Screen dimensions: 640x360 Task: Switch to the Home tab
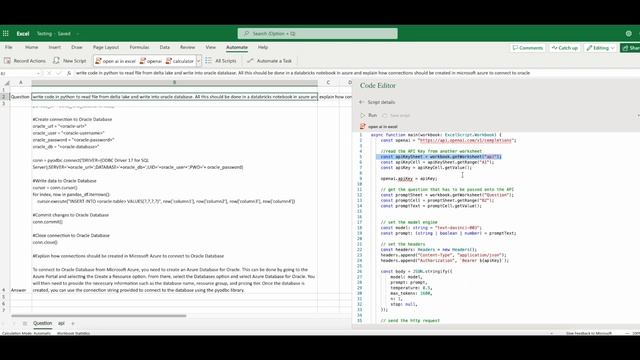click(31, 47)
